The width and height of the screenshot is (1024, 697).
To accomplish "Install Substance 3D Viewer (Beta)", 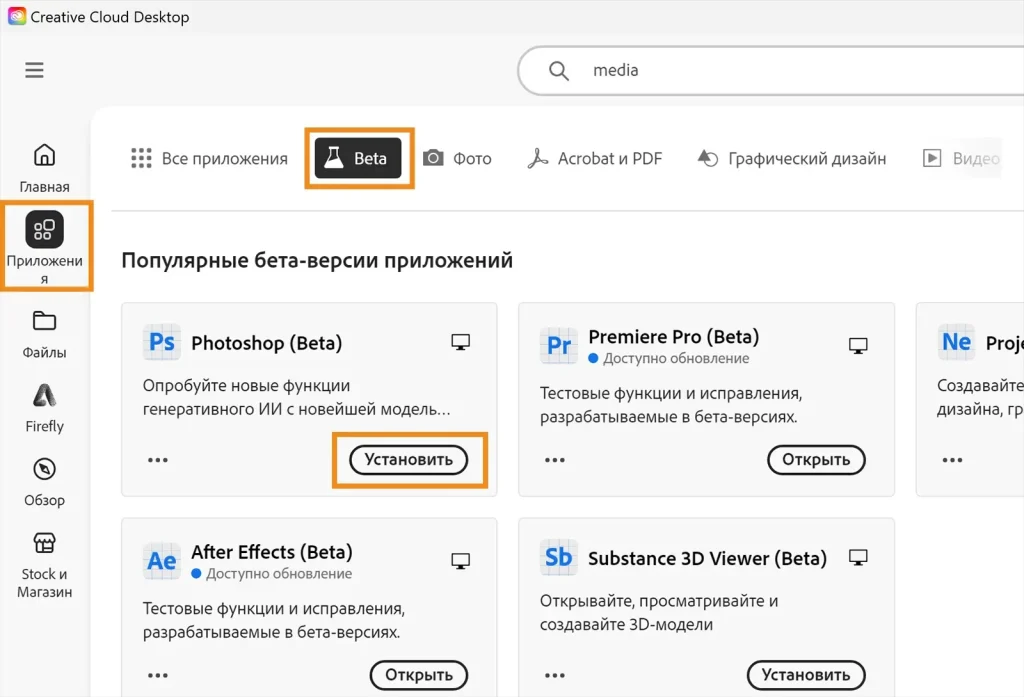I will coord(806,675).
